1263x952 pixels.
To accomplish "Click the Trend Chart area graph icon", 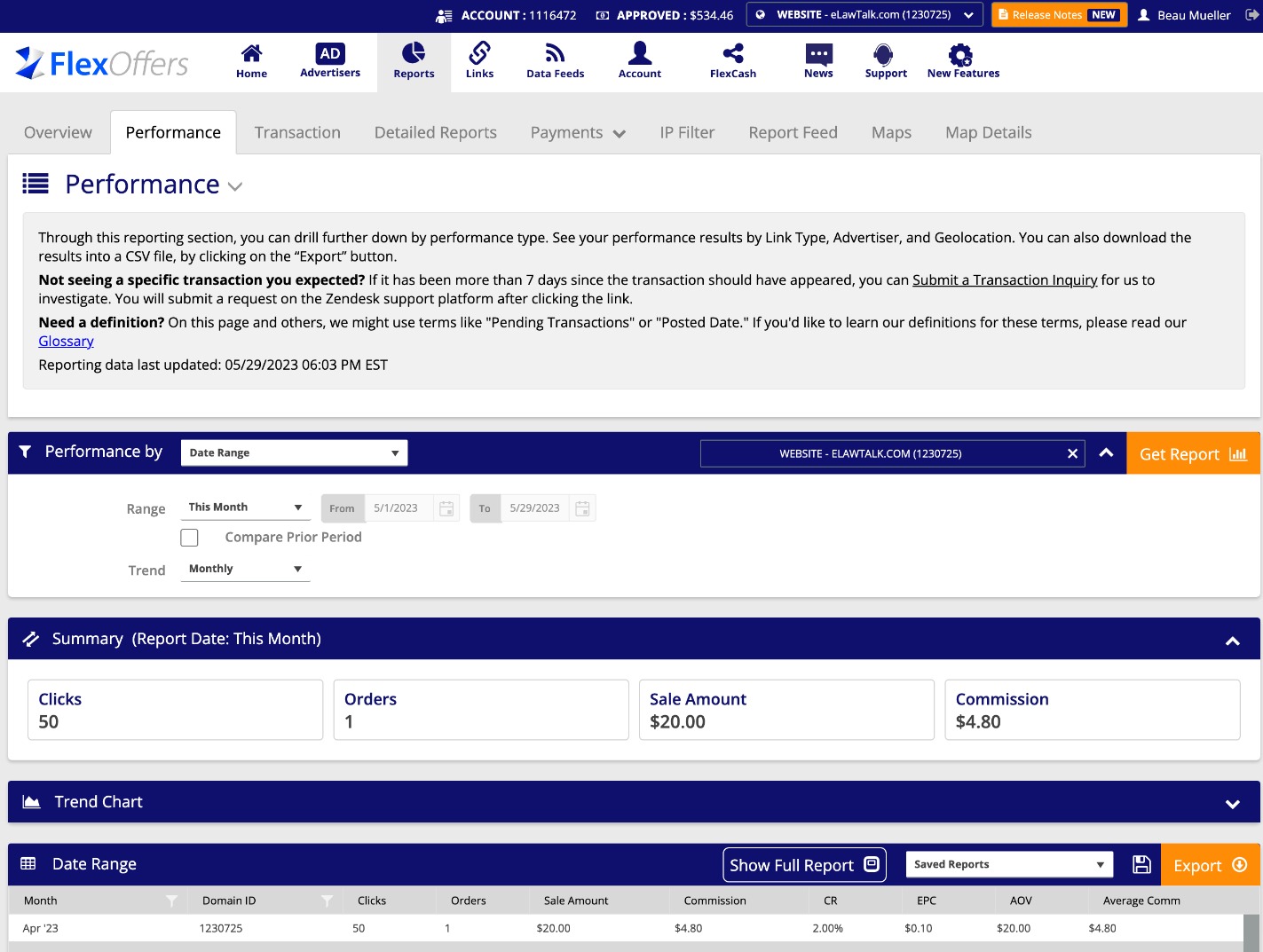I will [31, 802].
